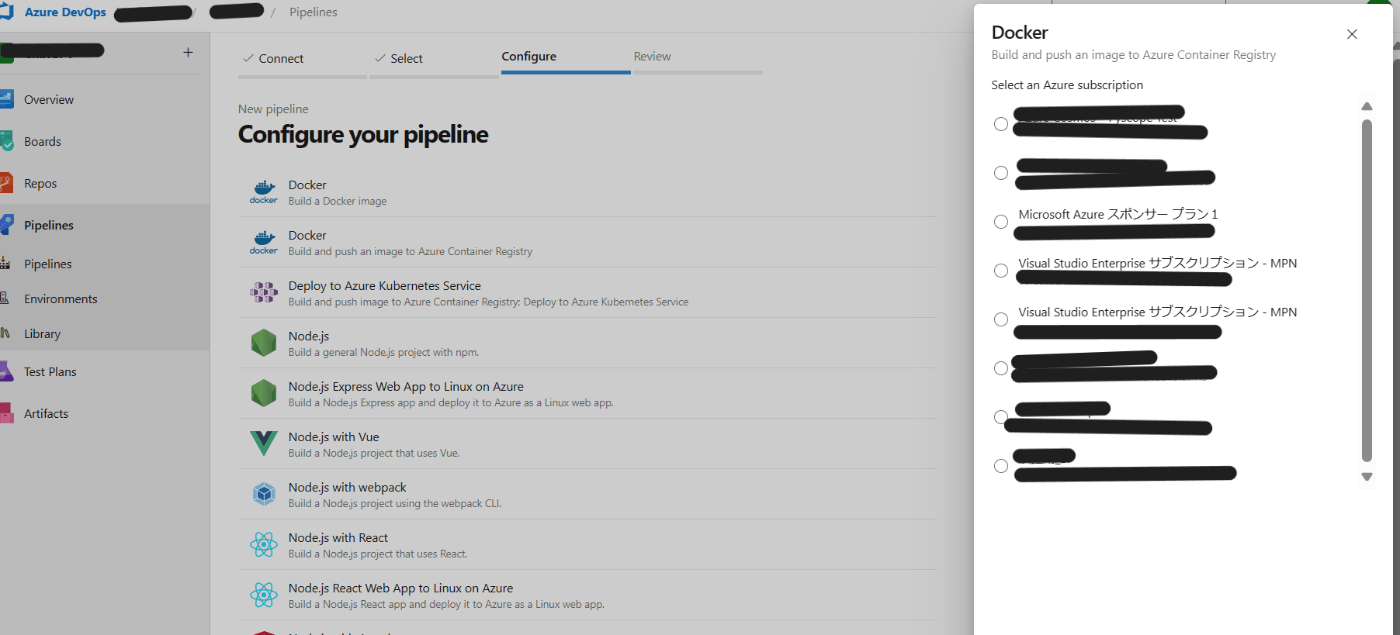Viewport: 1400px width, 635px height.
Task: Select the second redacted subscription radio button
Action: pyautogui.click(x=1001, y=173)
